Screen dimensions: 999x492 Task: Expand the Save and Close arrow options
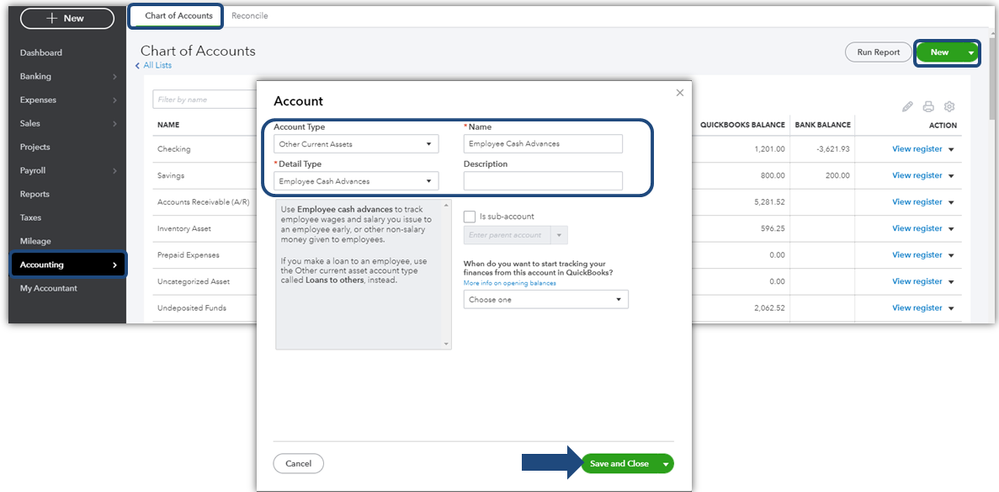pos(665,464)
